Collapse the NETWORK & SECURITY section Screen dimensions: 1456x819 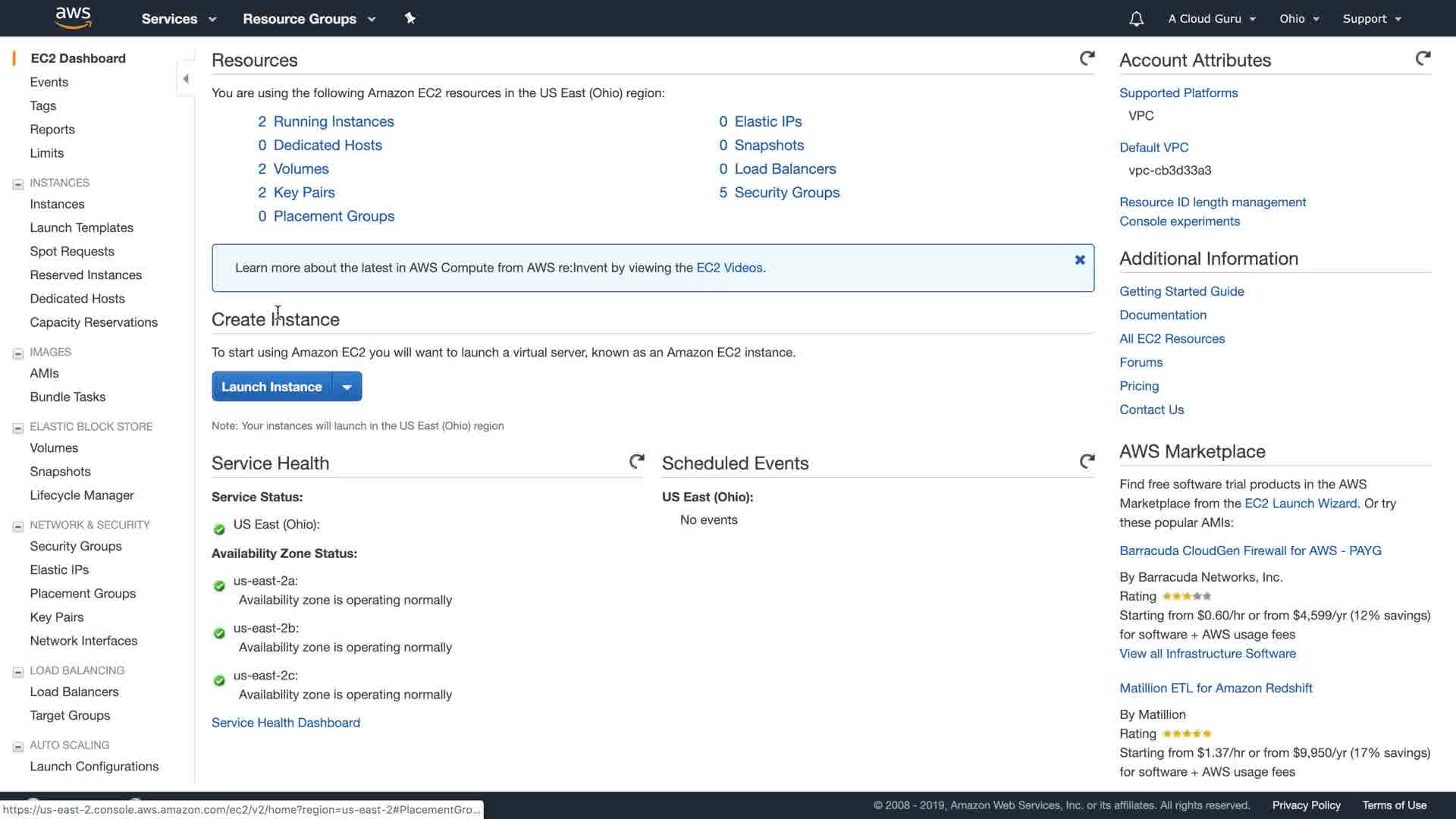(18, 526)
